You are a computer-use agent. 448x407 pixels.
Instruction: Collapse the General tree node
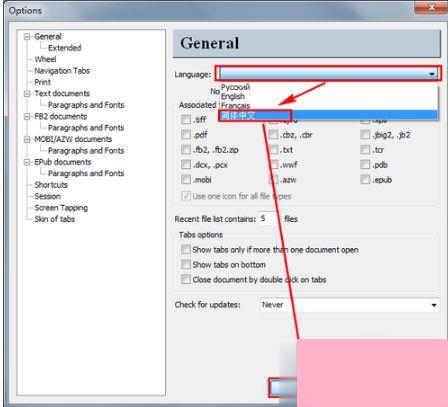click(27, 37)
